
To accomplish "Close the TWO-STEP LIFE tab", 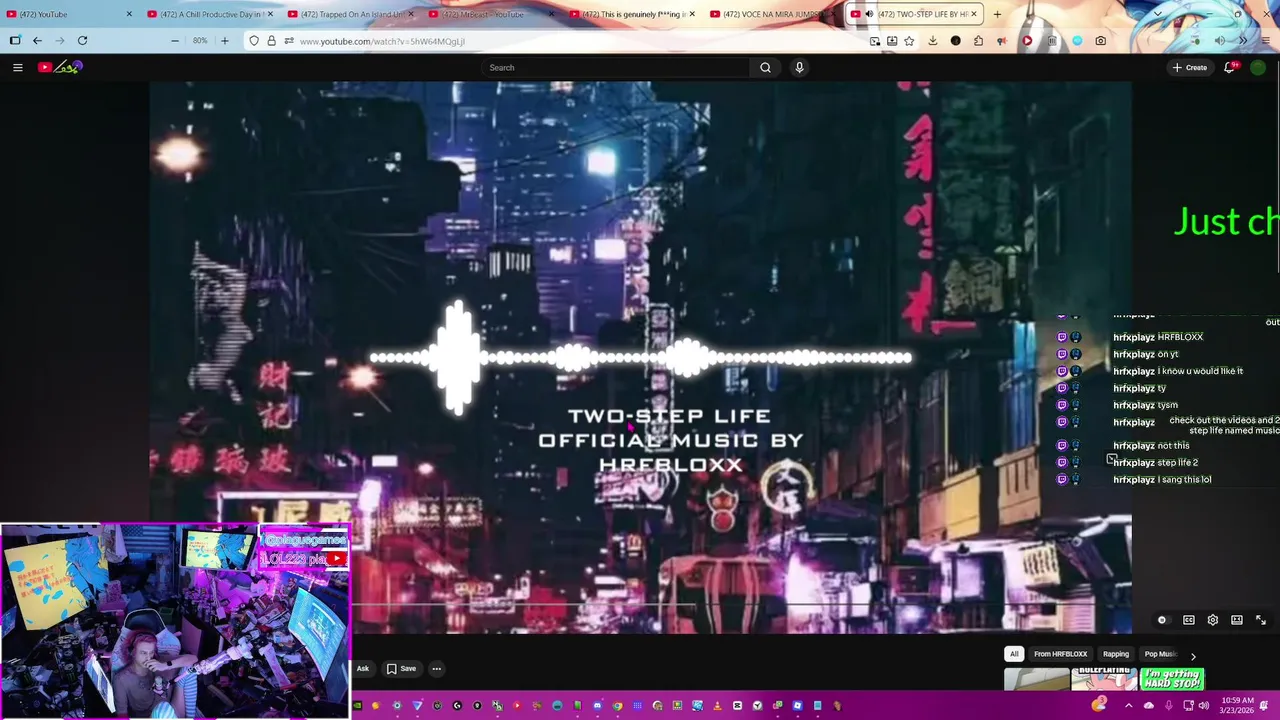I will click(x=974, y=14).
